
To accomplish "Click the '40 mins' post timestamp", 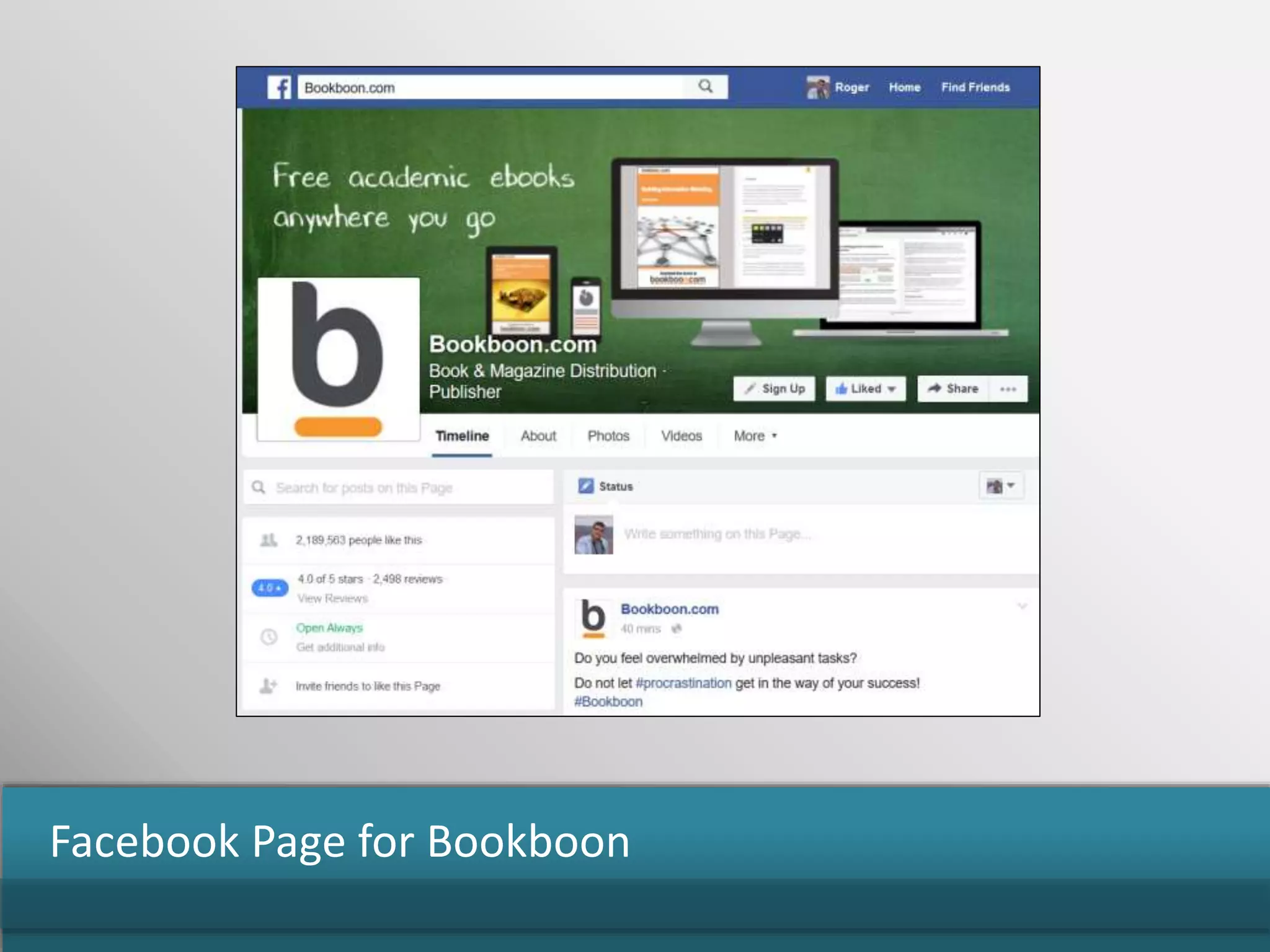I will (x=641, y=629).
